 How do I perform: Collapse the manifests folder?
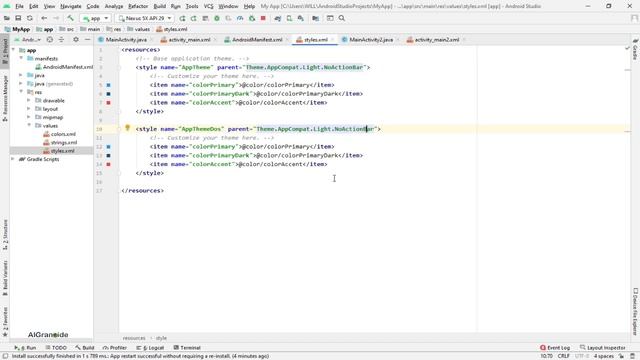[21, 58]
